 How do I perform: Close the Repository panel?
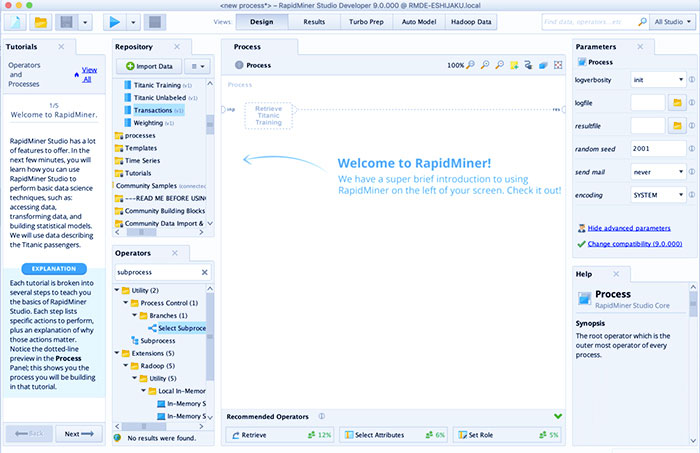coord(177,46)
